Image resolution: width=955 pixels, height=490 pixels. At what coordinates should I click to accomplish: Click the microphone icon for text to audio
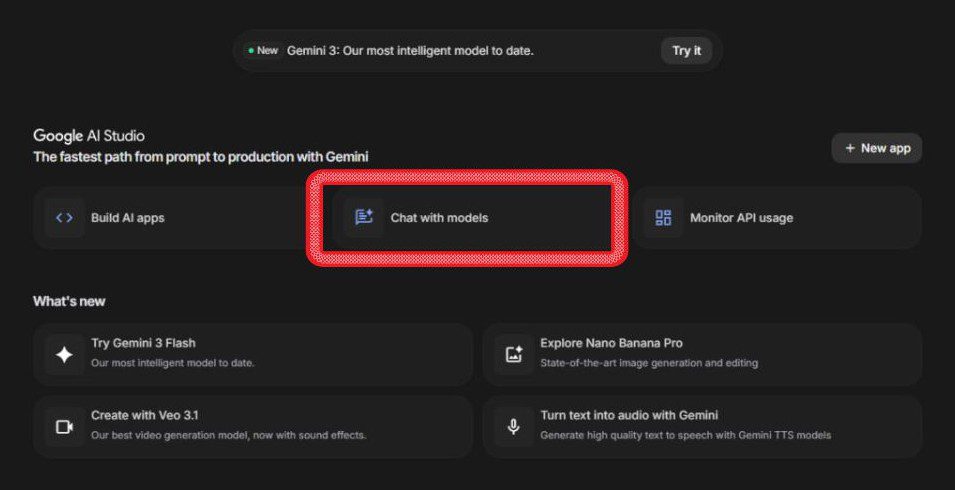514,426
